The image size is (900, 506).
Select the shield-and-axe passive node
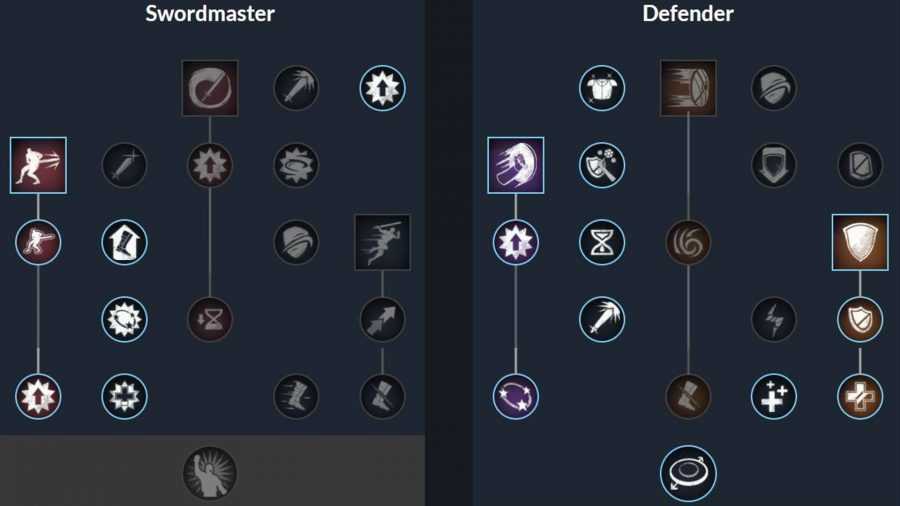point(602,165)
